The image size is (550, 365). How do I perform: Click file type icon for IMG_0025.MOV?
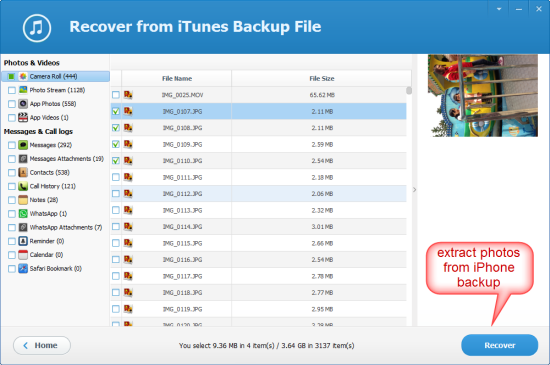pyautogui.click(x=128, y=95)
